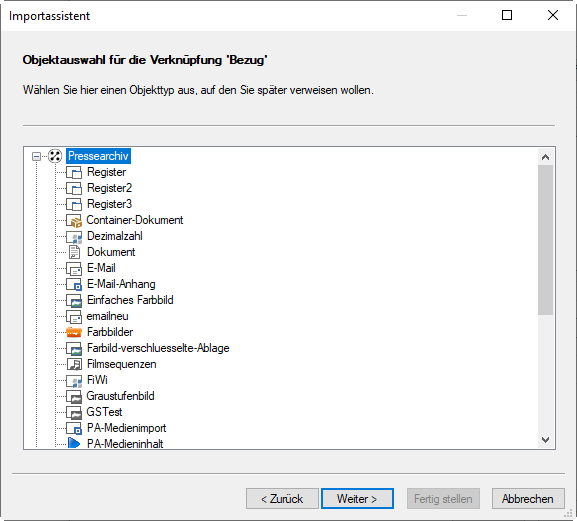
Task: Select the Container-Dokument package icon
Action: tap(74, 220)
